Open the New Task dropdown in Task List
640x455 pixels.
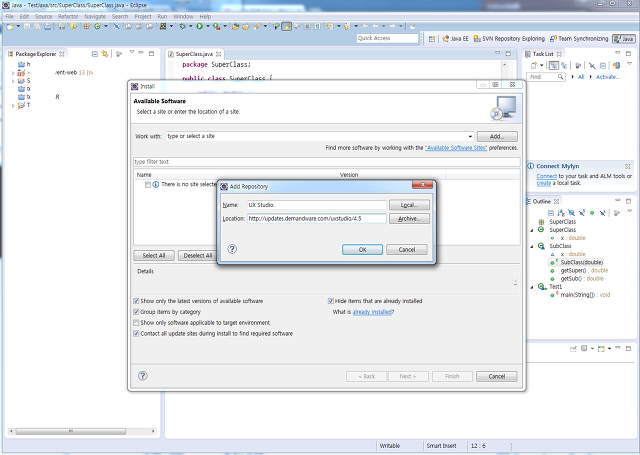coord(542,65)
